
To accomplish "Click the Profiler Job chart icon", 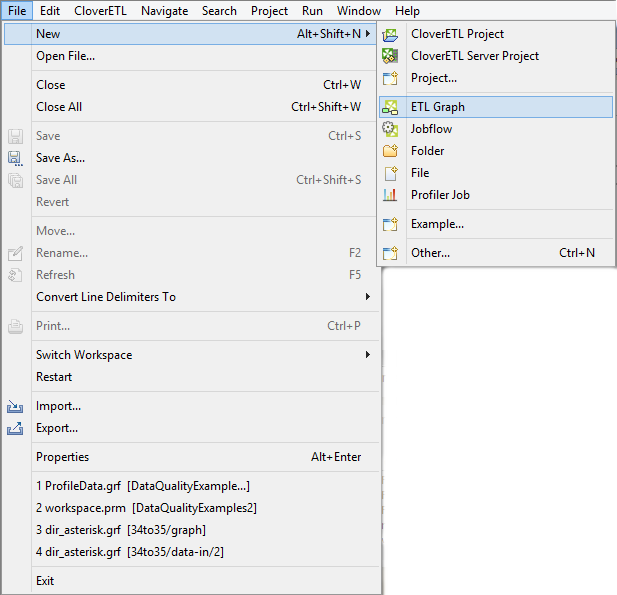I will pos(390,195).
